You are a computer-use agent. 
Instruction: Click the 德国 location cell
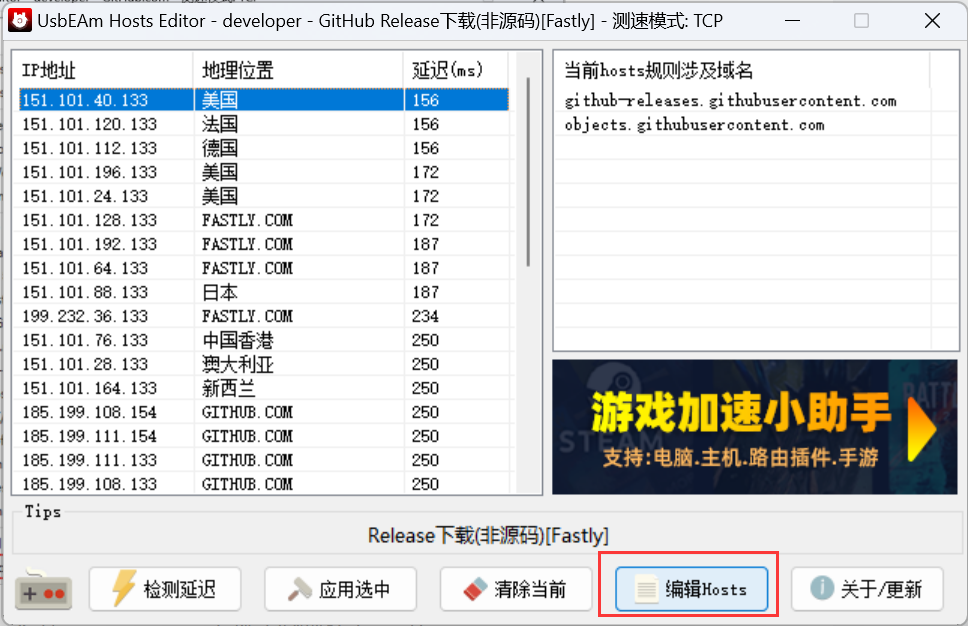point(220,148)
